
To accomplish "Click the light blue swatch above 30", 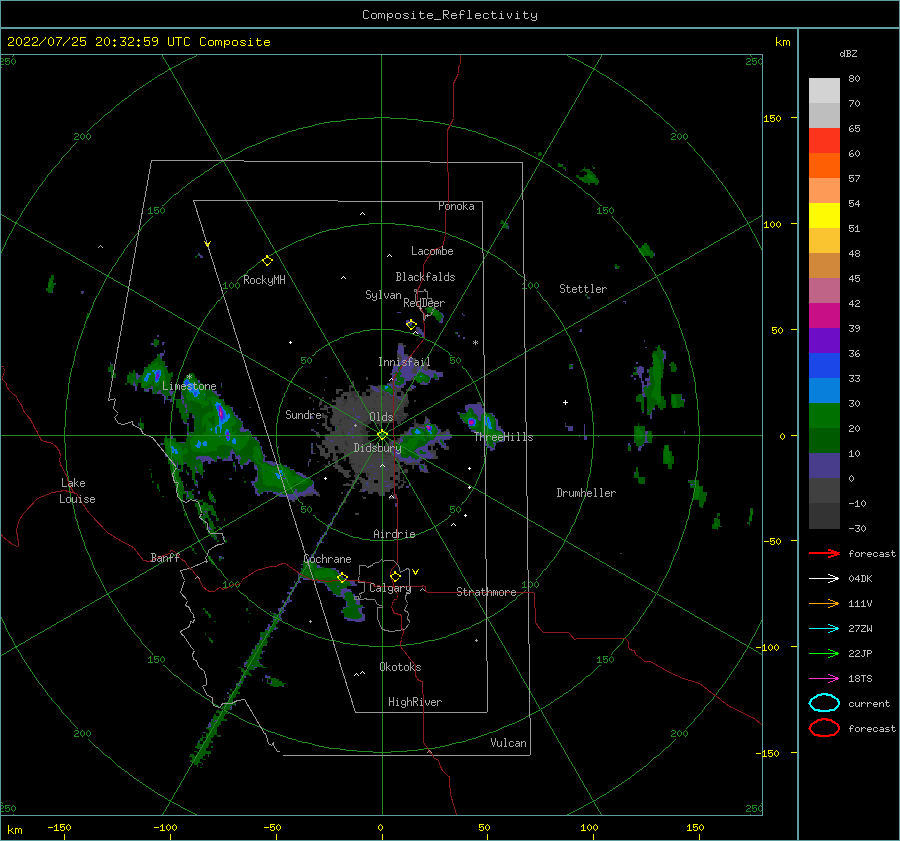I will coord(824,390).
